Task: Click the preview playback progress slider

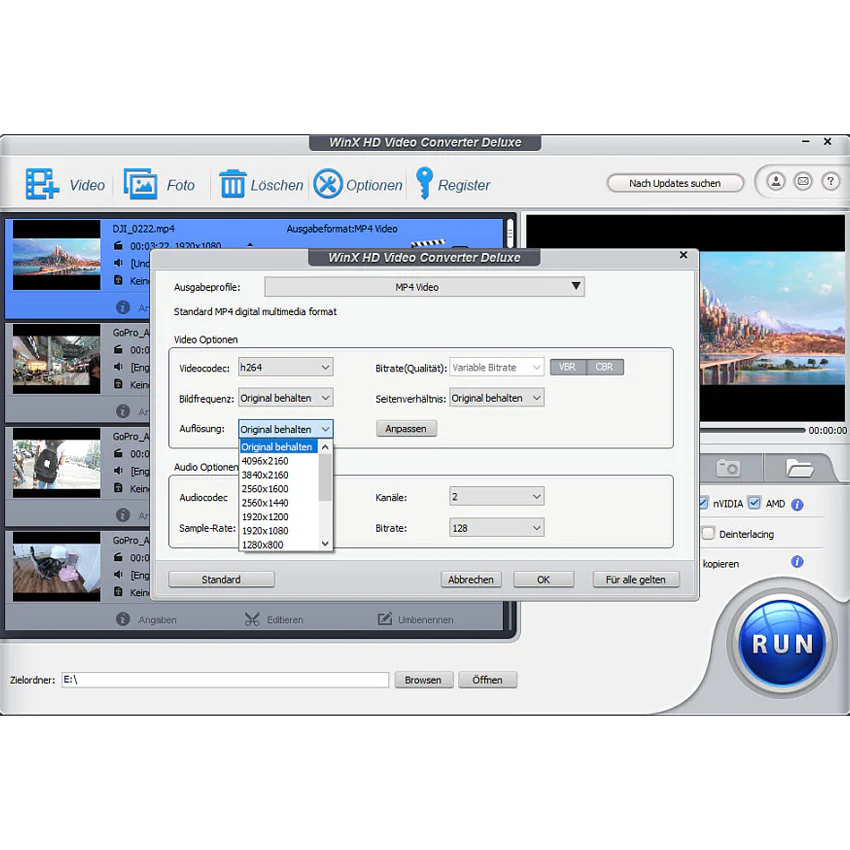Action: tap(752, 430)
